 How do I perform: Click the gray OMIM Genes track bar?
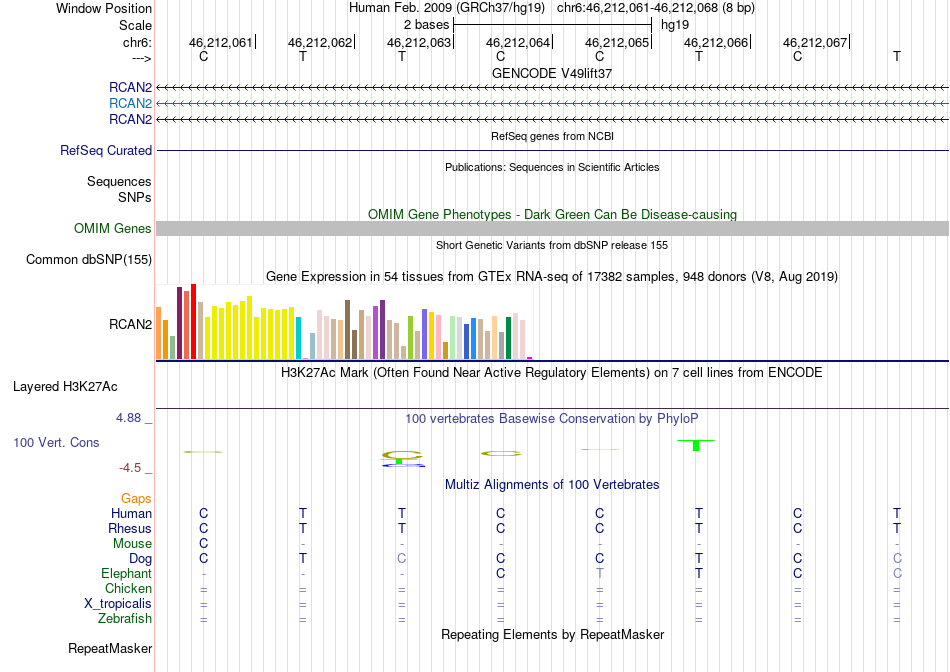(x=553, y=228)
